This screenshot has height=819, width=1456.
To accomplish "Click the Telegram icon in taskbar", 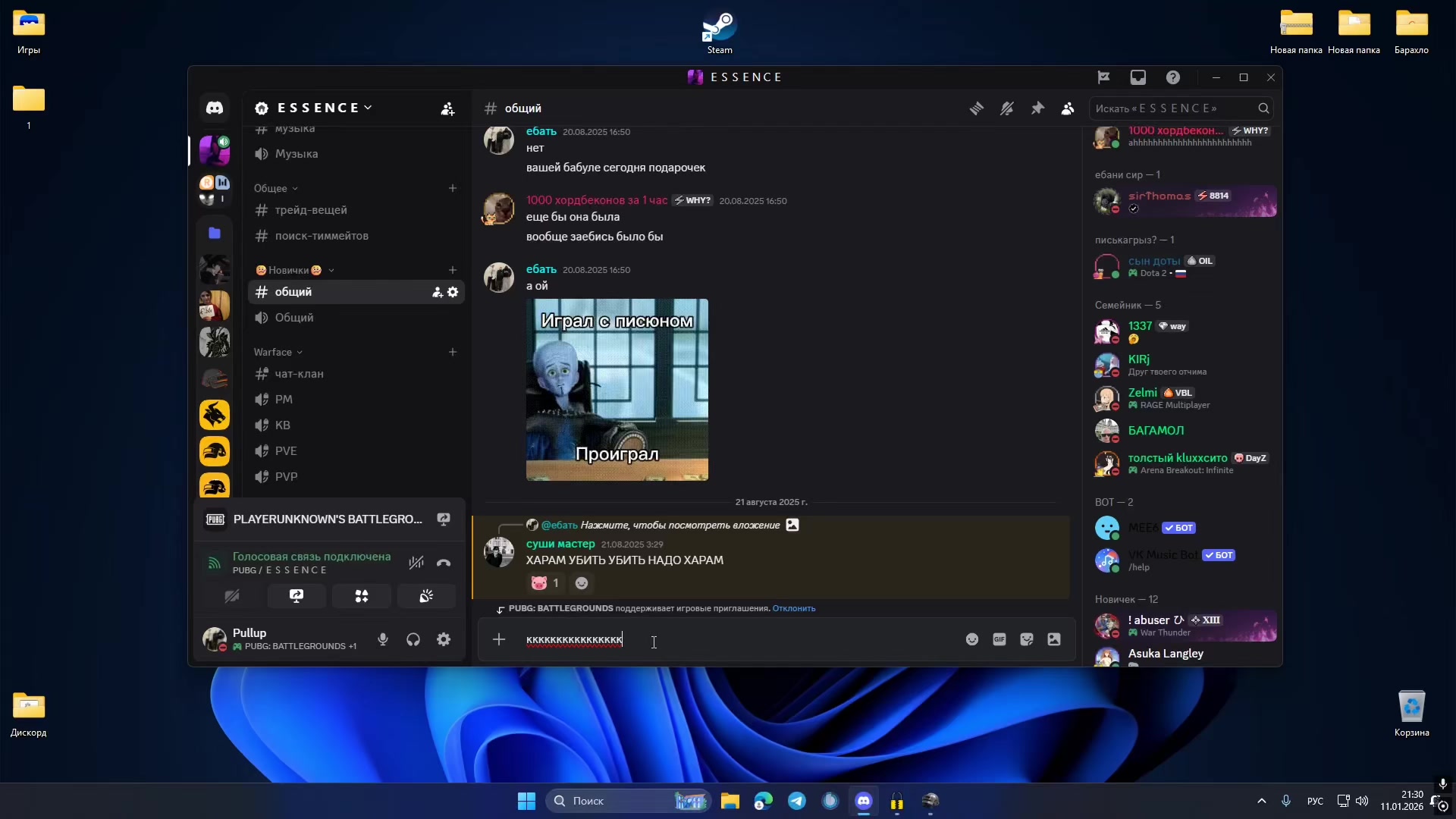I will click(x=797, y=801).
